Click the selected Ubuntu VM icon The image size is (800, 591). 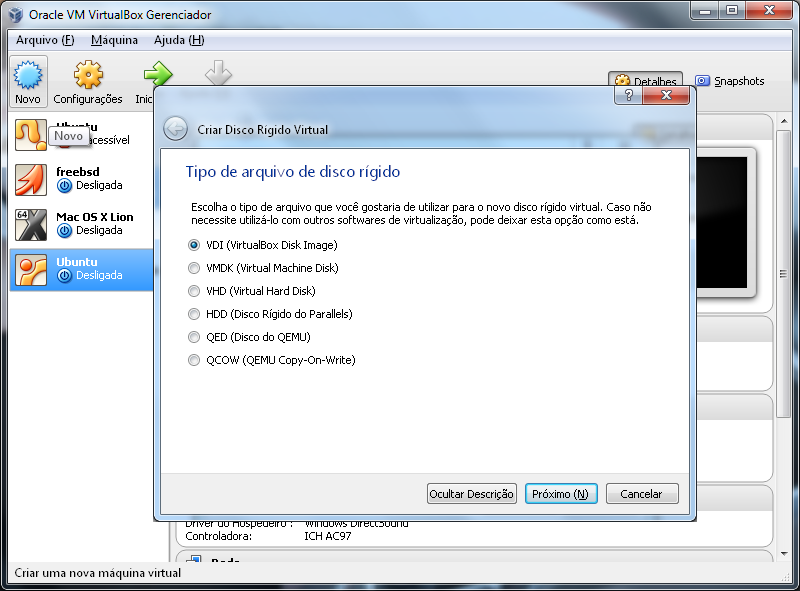click(x=31, y=269)
